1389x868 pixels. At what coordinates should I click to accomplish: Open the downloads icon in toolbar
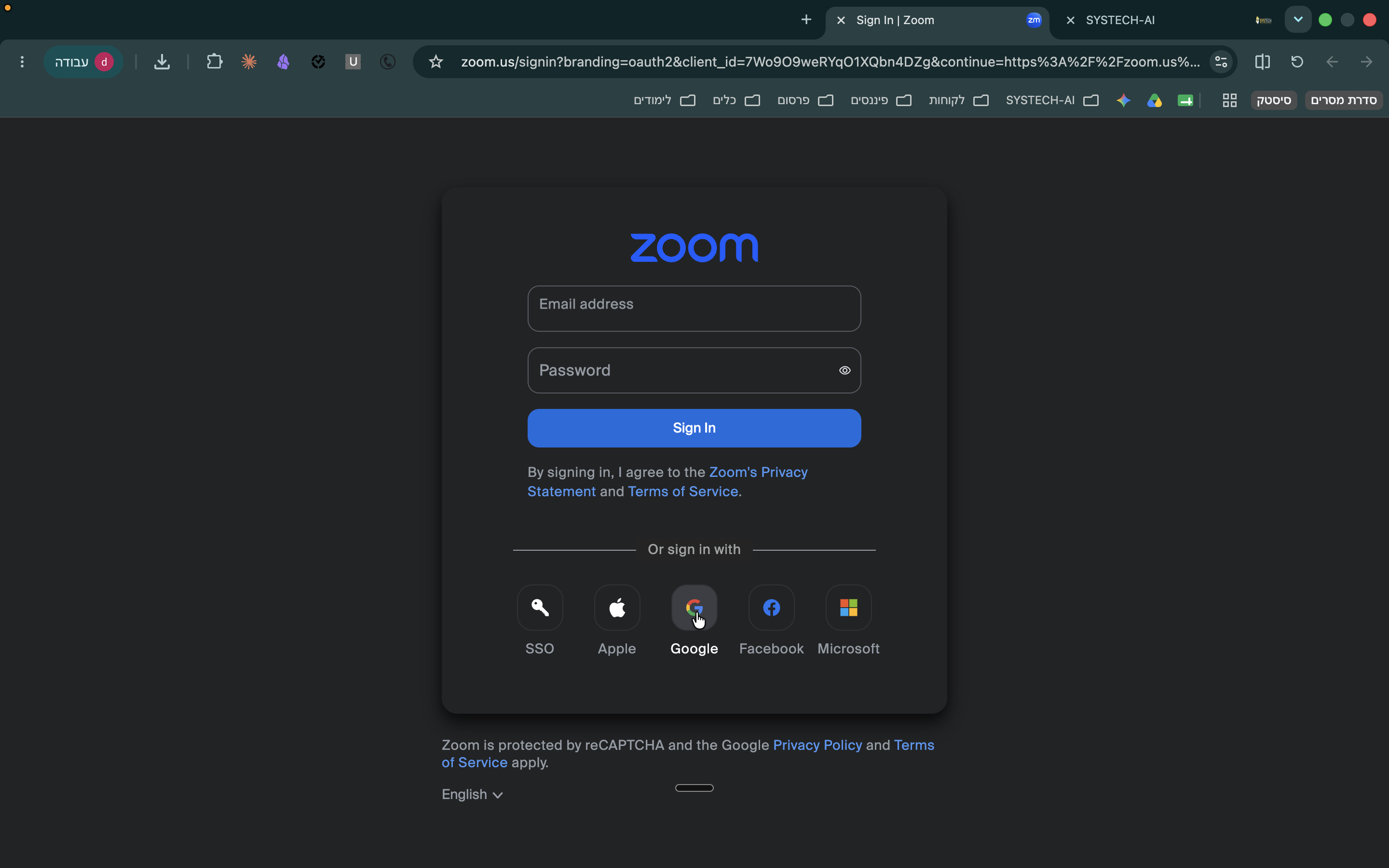point(162,61)
